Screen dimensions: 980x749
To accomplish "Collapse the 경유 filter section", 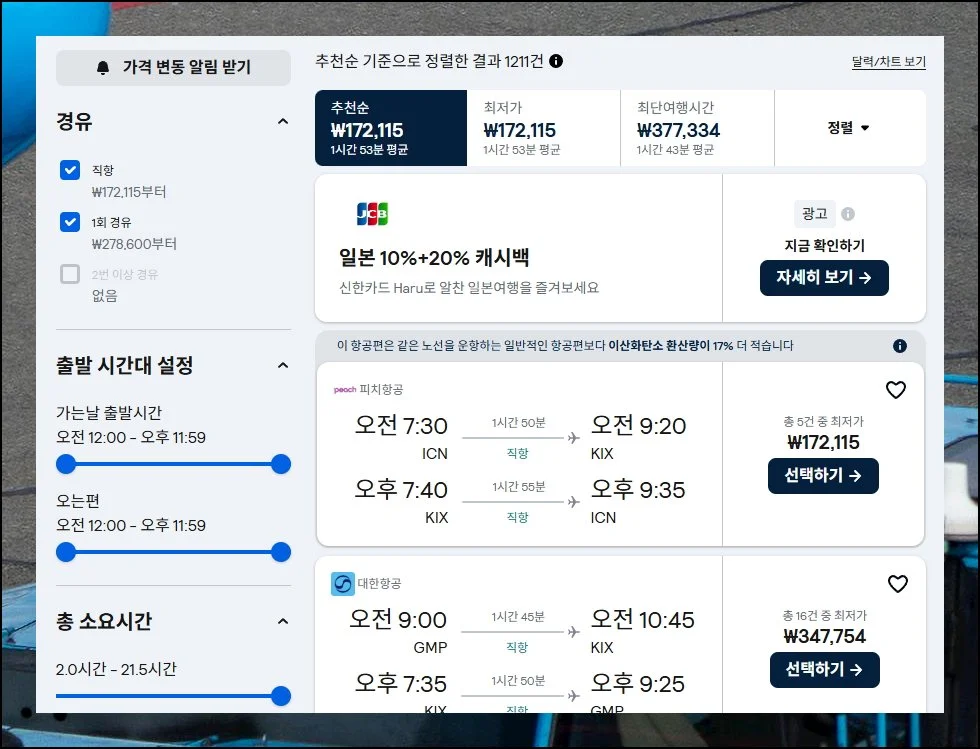I will coord(282,122).
